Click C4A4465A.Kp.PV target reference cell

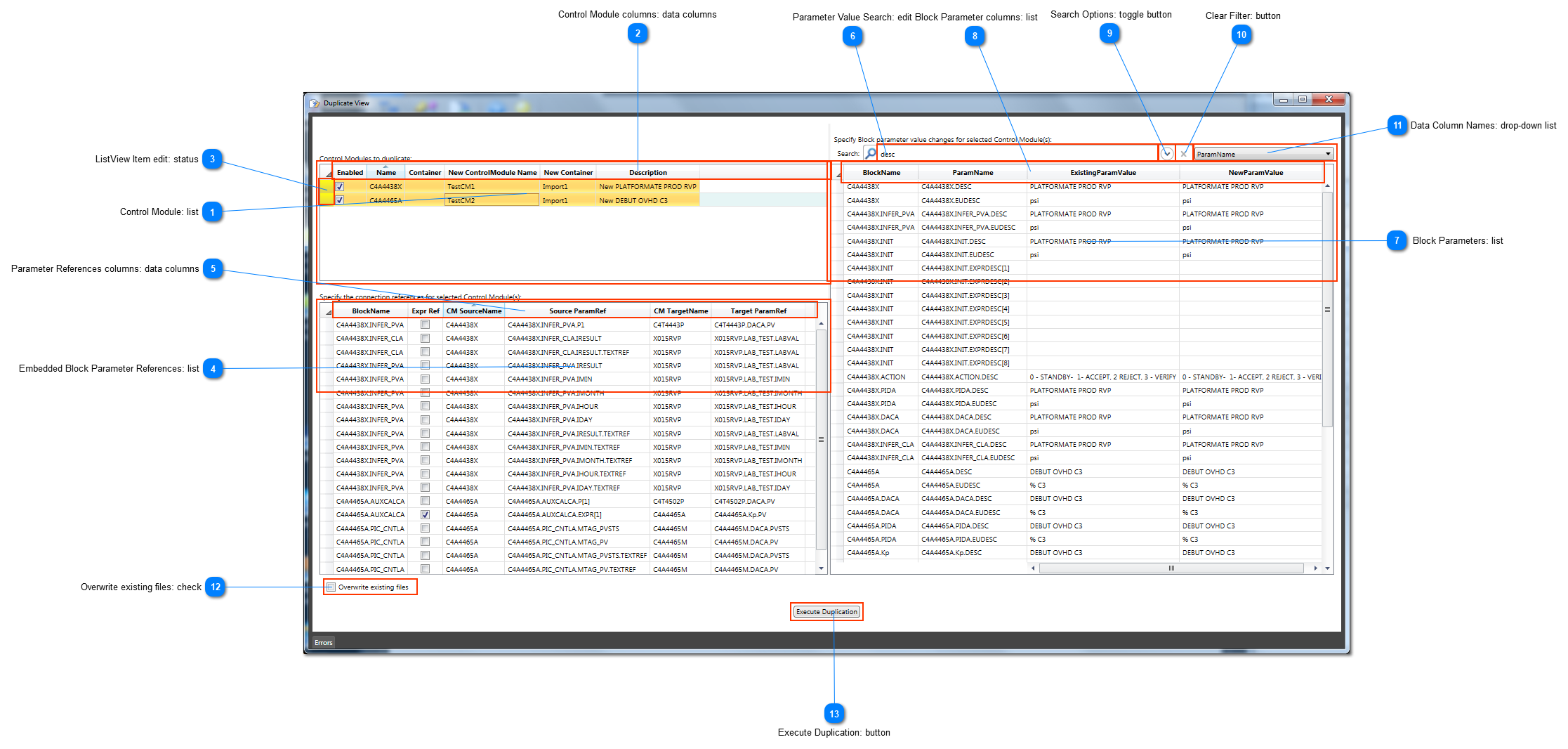pyautogui.click(x=758, y=514)
